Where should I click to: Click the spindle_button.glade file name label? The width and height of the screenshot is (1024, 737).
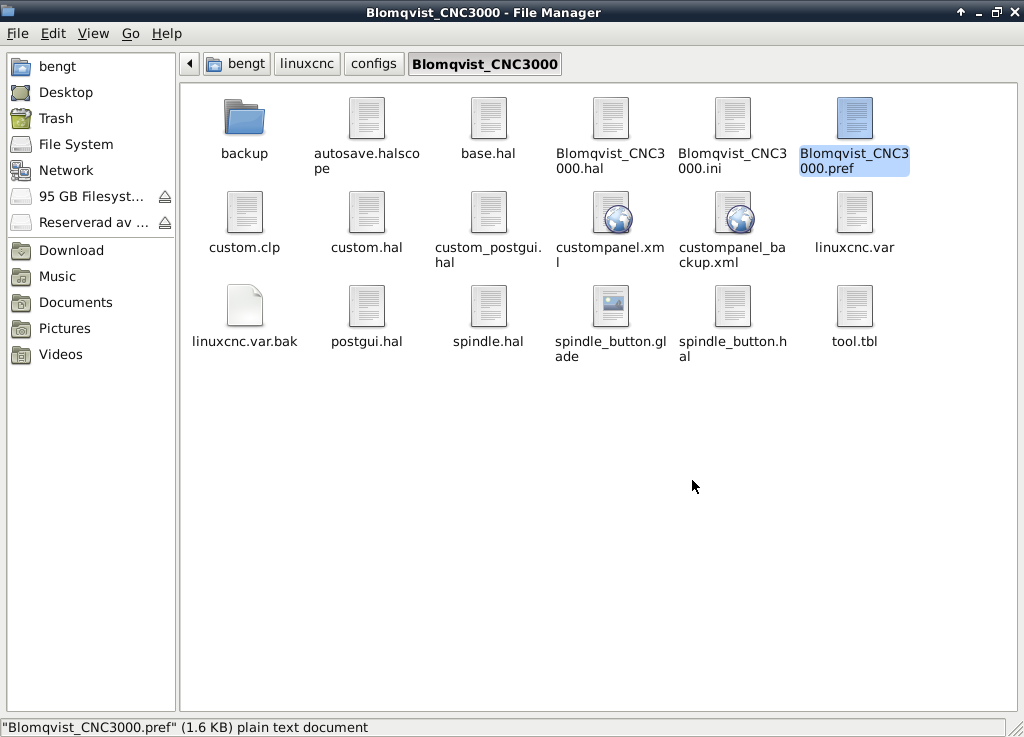point(611,349)
